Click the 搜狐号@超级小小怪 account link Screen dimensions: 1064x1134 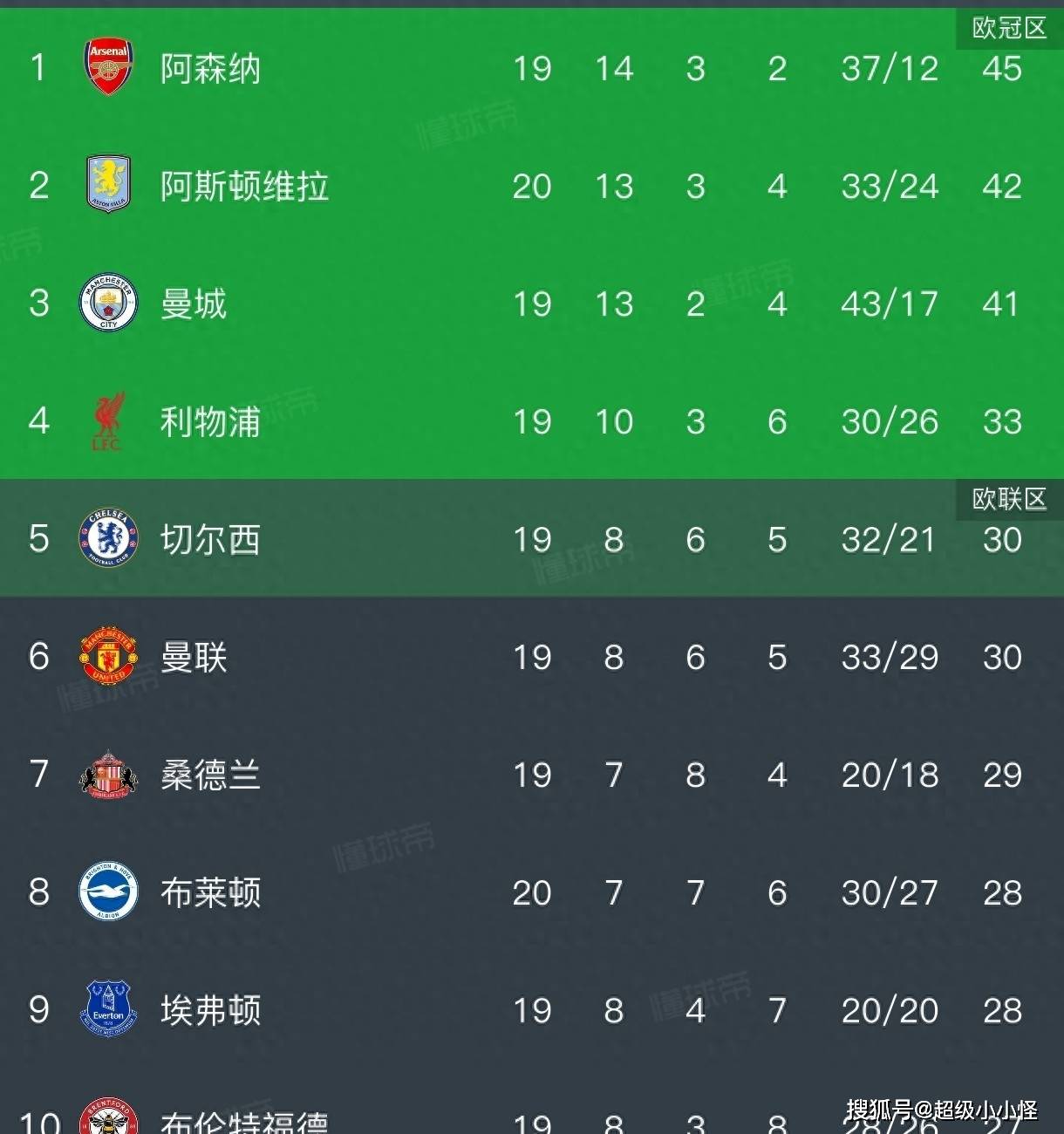coord(941,1109)
